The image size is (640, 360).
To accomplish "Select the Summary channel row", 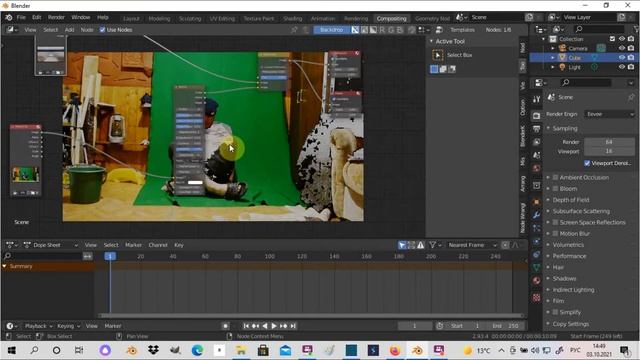I will pyautogui.click(x=48, y=266).
